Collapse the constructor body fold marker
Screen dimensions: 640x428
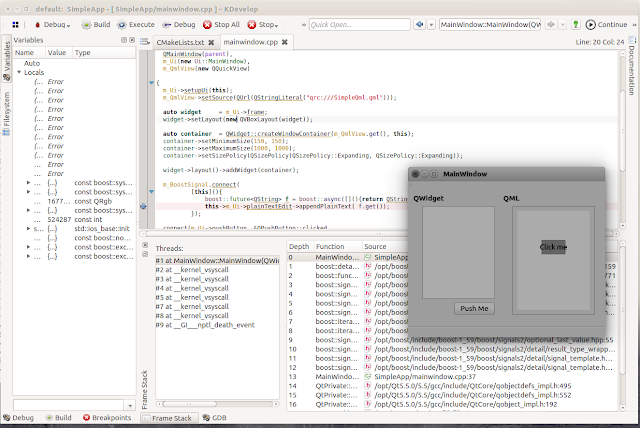[151, 83]
